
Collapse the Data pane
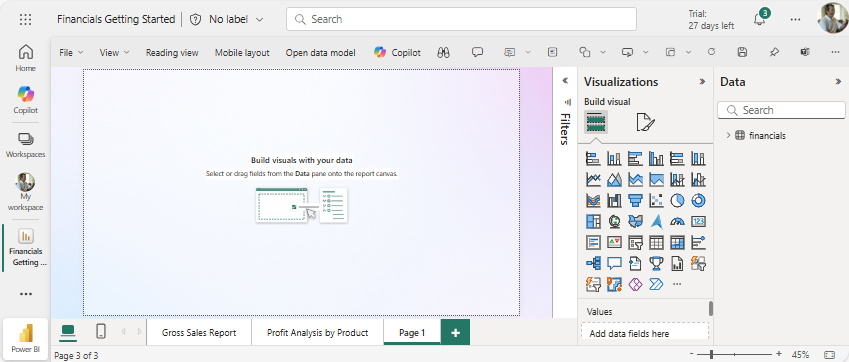(839, 82)
